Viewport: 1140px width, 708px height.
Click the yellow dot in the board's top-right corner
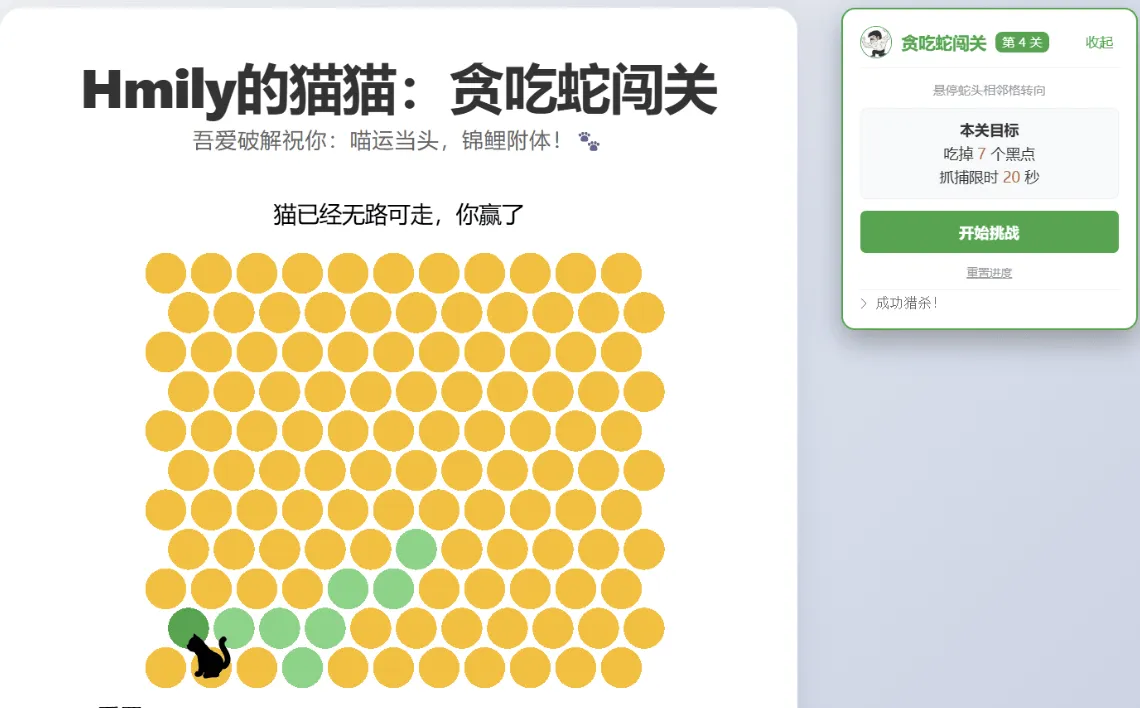click(621, 271)
